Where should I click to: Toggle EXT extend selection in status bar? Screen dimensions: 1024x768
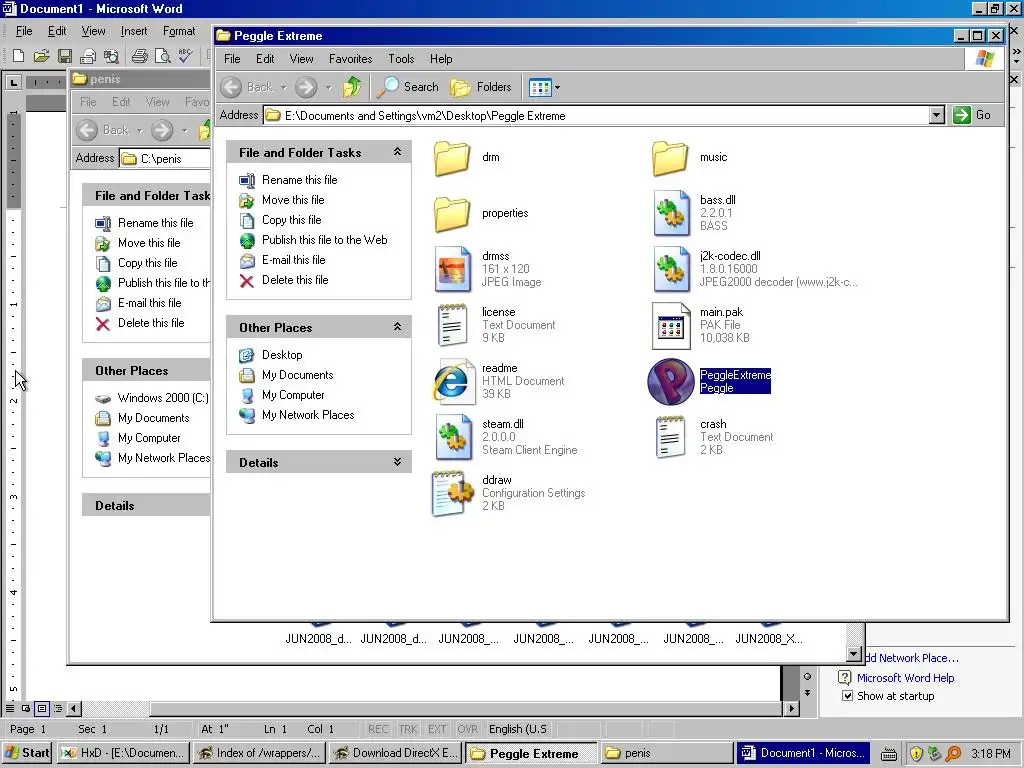coord(437,729)
